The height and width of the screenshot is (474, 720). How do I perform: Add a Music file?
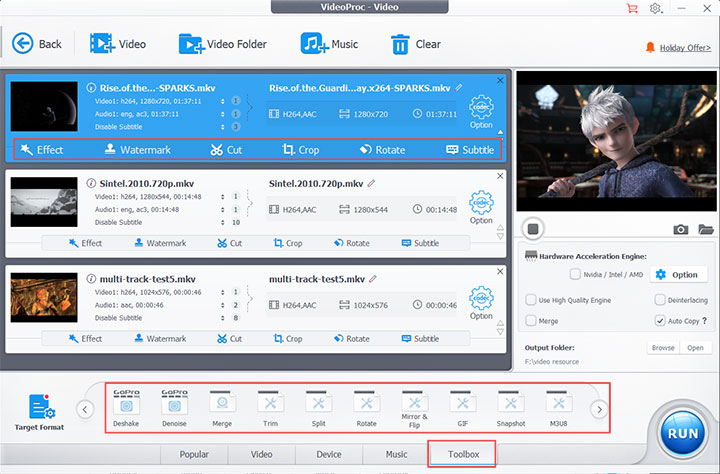point(329,44)
